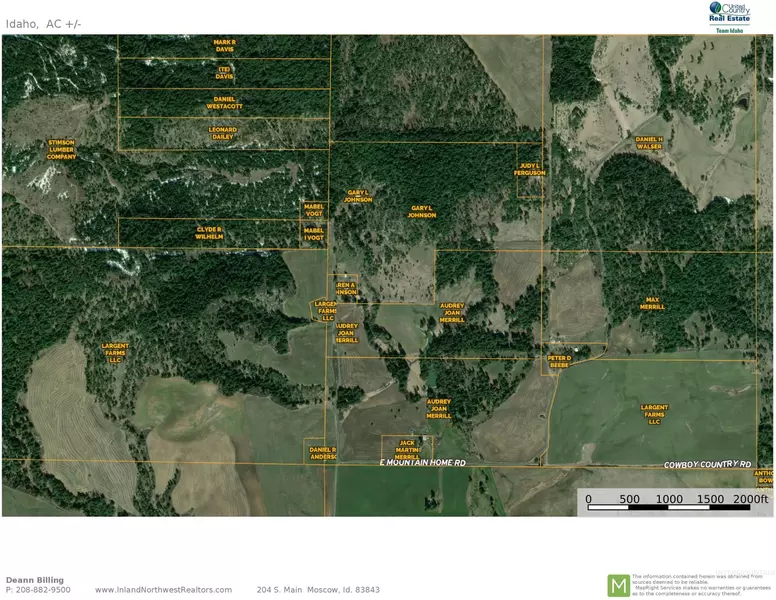Click the green MapRight M logo
This screenshot has height=600, width=776.
pyautogui.click(x=618, y=586)
